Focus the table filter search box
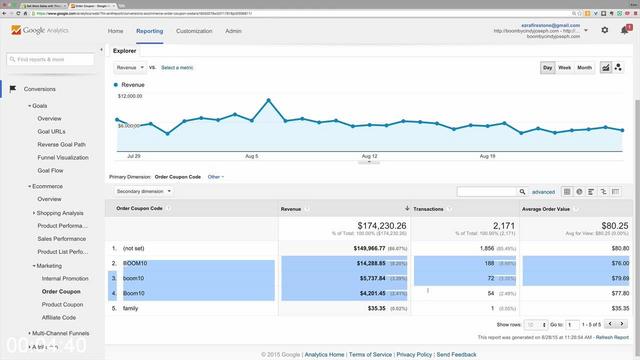640x360 pixels. point(487,191)
